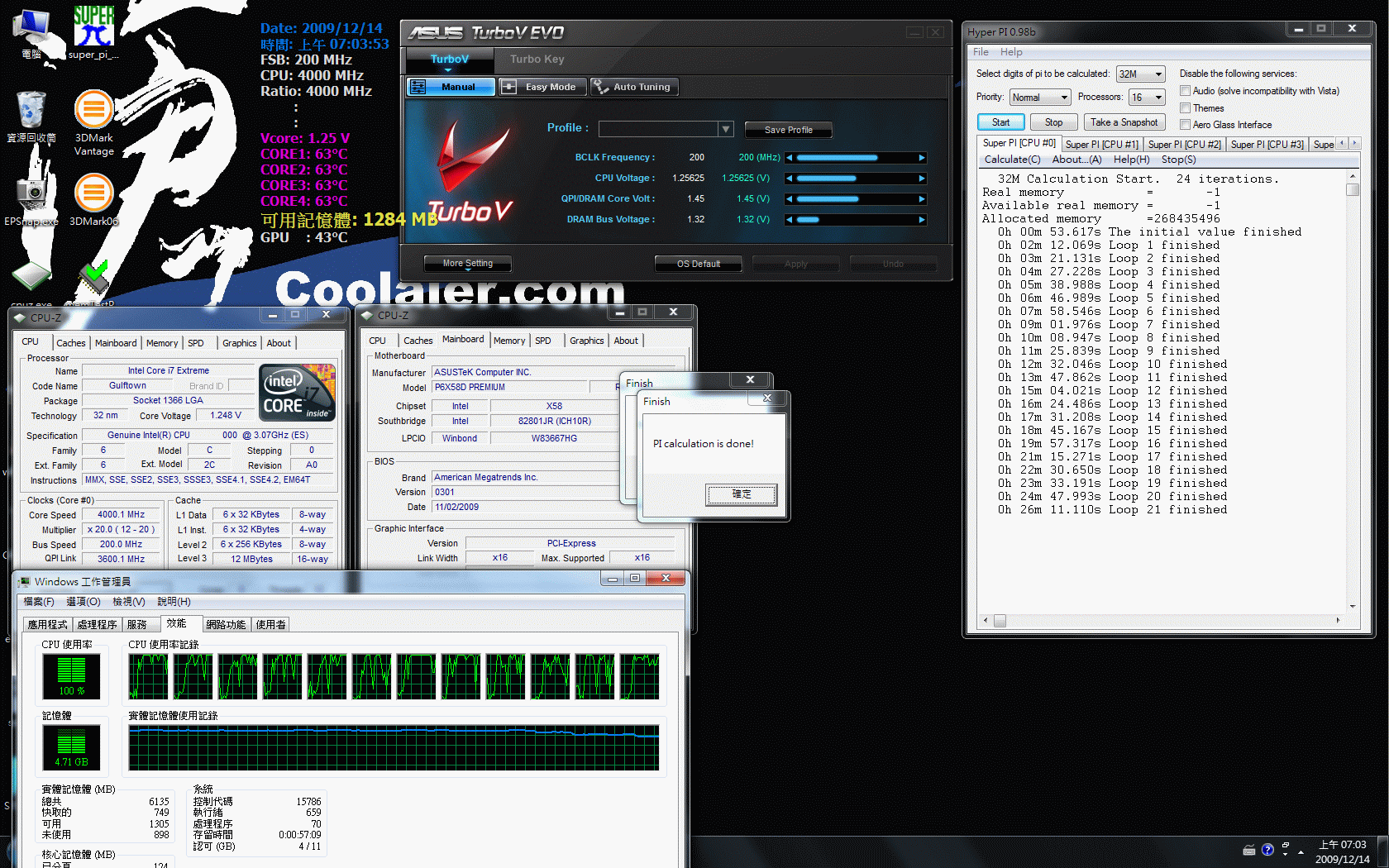Image resolution: width=1389 pixels, height=868 pixels.
Task: Click Stop button in Hyper PI
Action: [x=1054, y=122]
